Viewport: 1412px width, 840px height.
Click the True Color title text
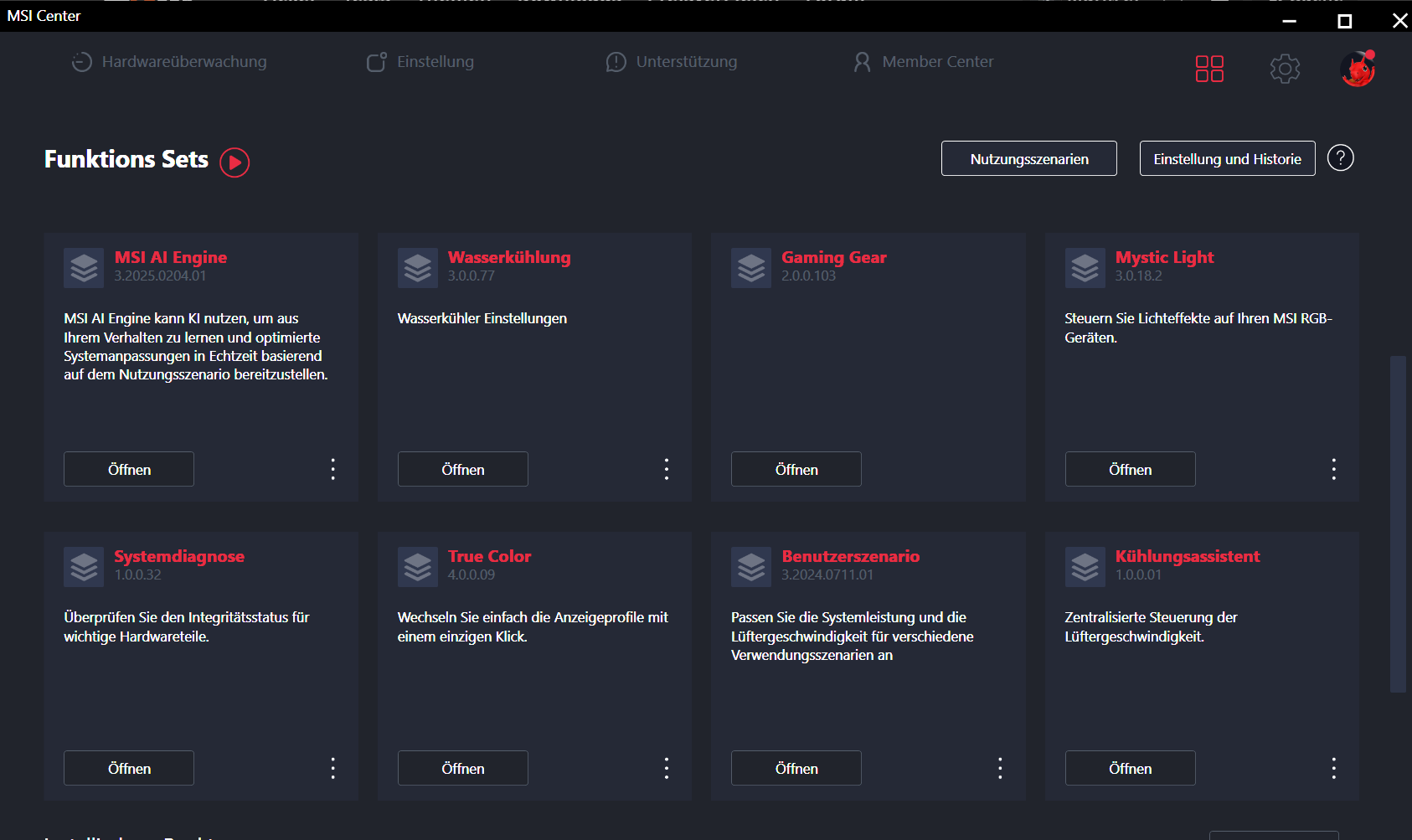coord(489,556)
